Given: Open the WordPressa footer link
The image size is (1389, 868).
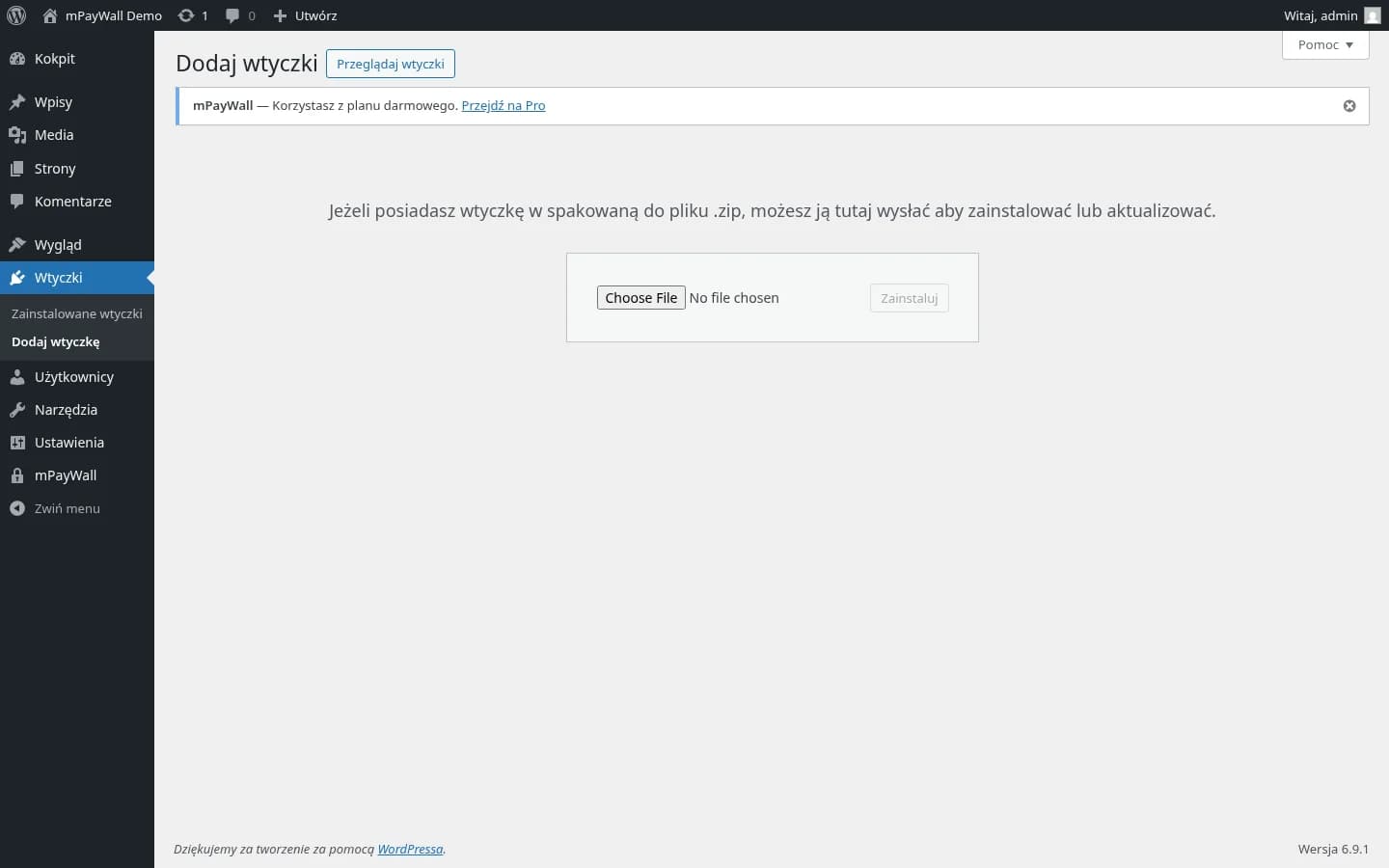Looking at the screenshot, I should tap(410, 849).
